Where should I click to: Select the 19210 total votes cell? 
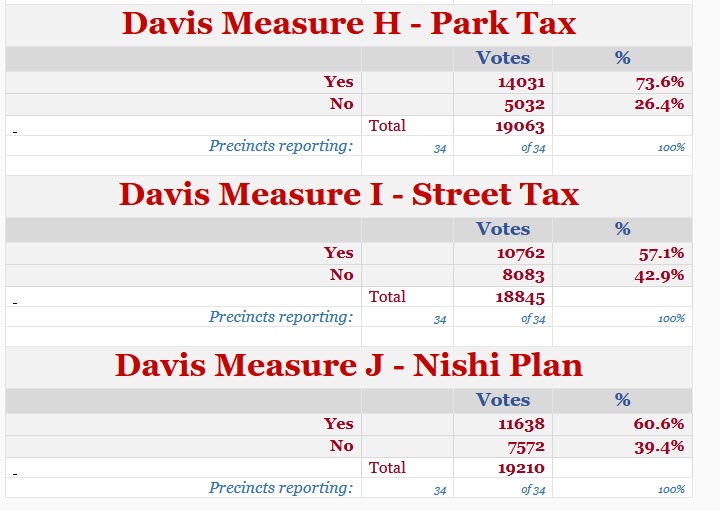point(520,468)
